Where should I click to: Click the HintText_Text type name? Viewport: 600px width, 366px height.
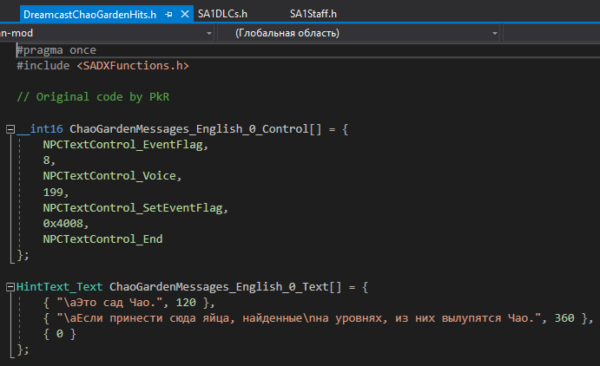(x=59, y=287)
